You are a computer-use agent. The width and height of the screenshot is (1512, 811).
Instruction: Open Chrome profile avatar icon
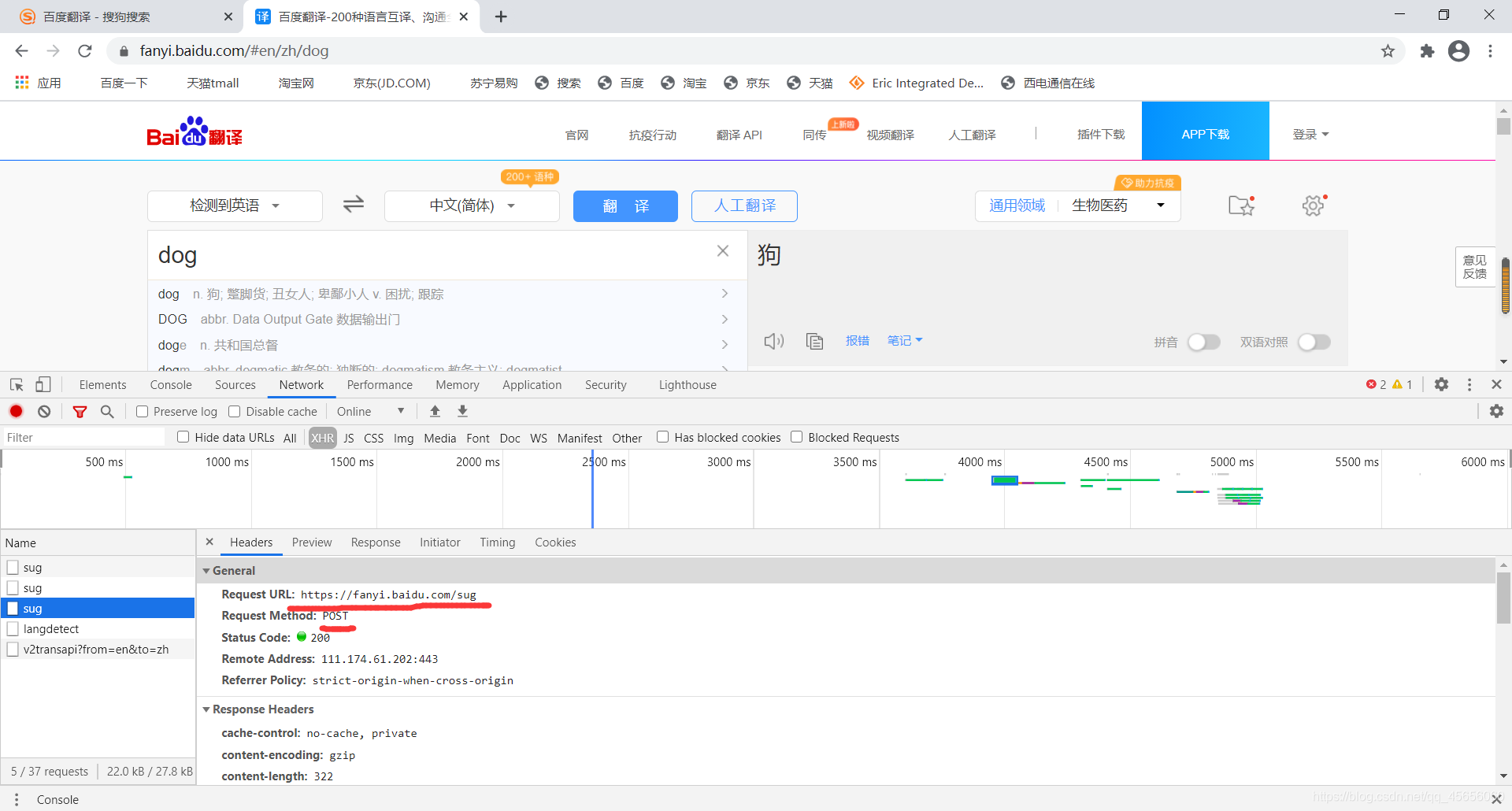[x=1458, y=51]
